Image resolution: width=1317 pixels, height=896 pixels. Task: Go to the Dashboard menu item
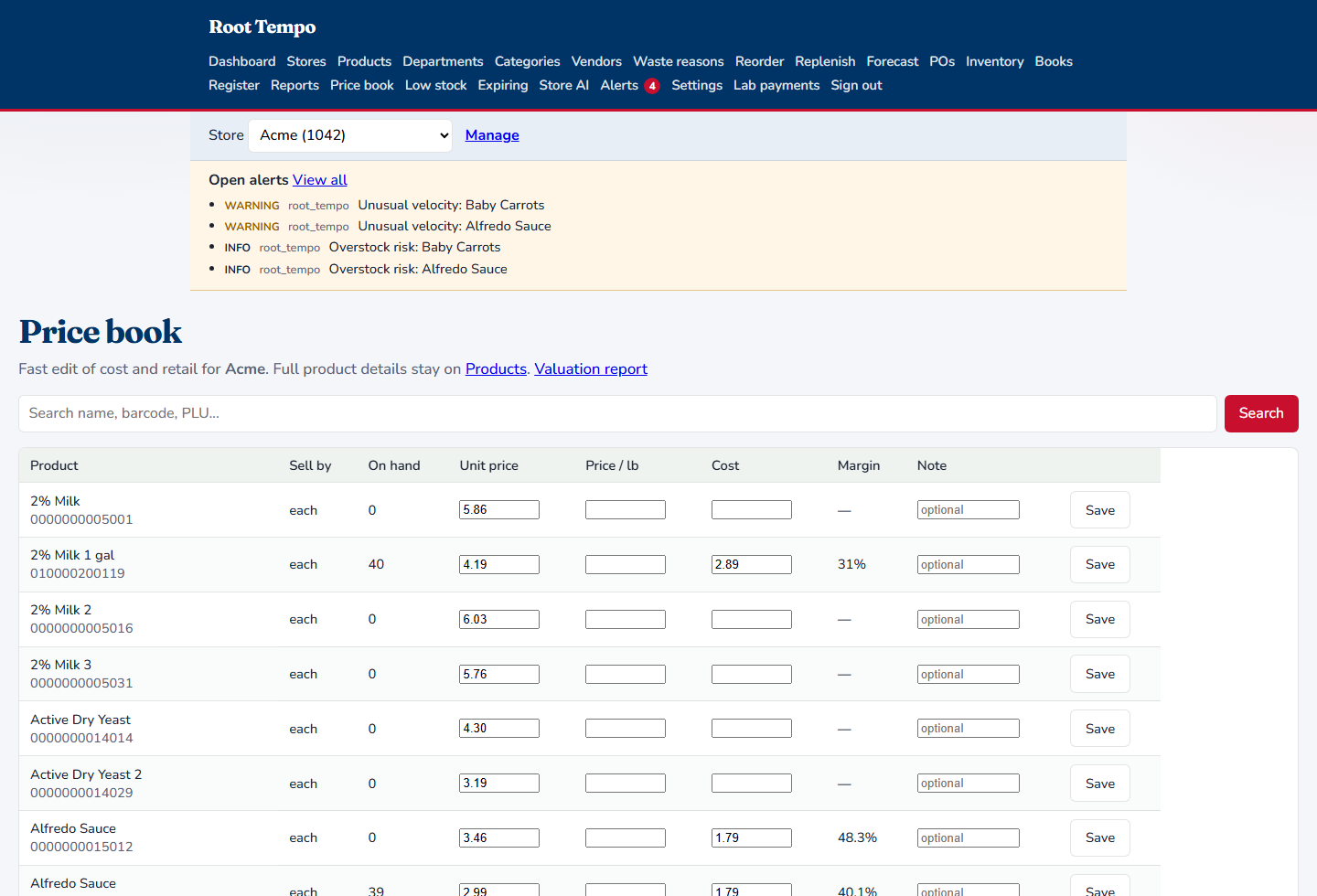tap(241, 61)
